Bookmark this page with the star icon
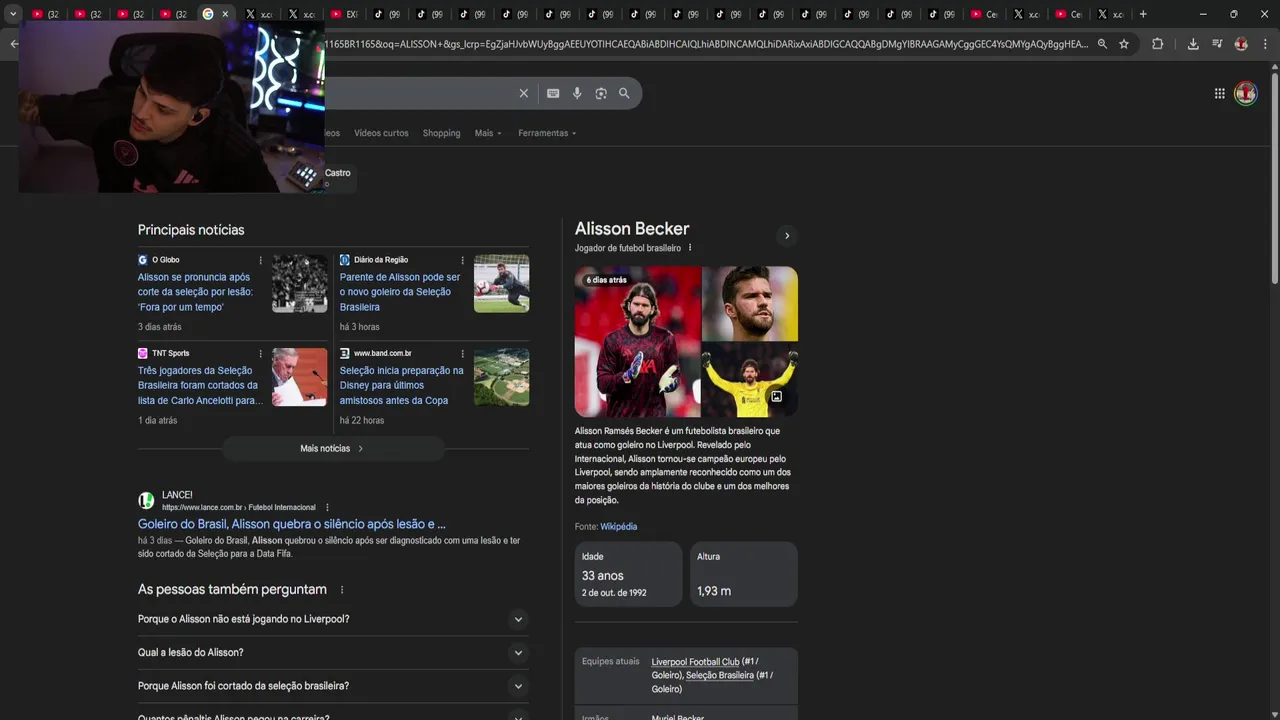The image size is (1280, 720). 1124,44
